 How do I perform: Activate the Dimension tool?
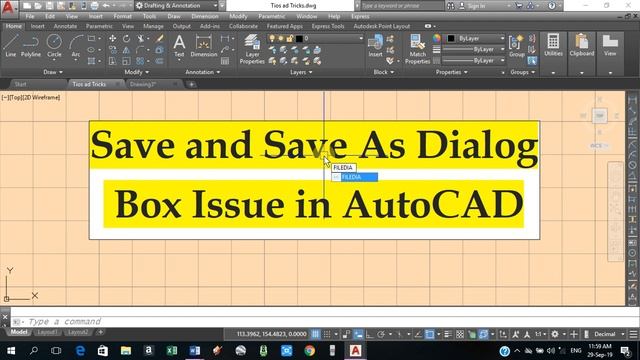coord(203,46)
